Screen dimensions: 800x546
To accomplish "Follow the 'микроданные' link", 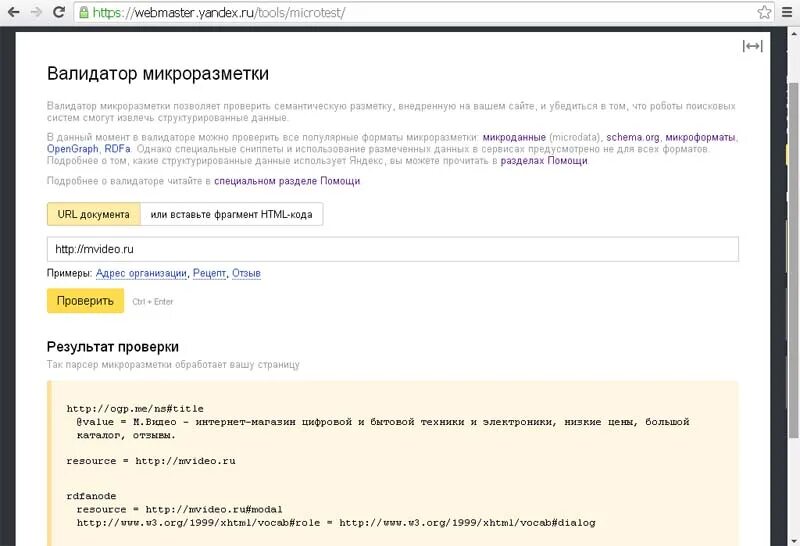I will pos(514,137).
